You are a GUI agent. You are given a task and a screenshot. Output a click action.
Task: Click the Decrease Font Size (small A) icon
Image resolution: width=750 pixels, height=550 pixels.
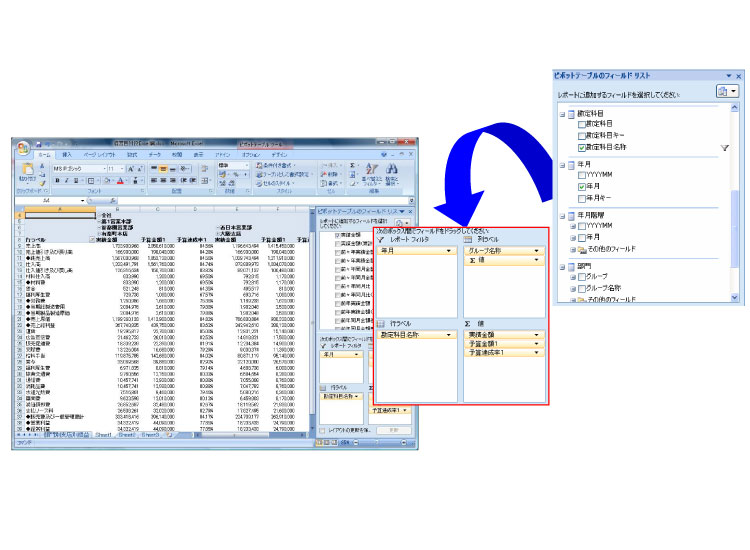140,169
